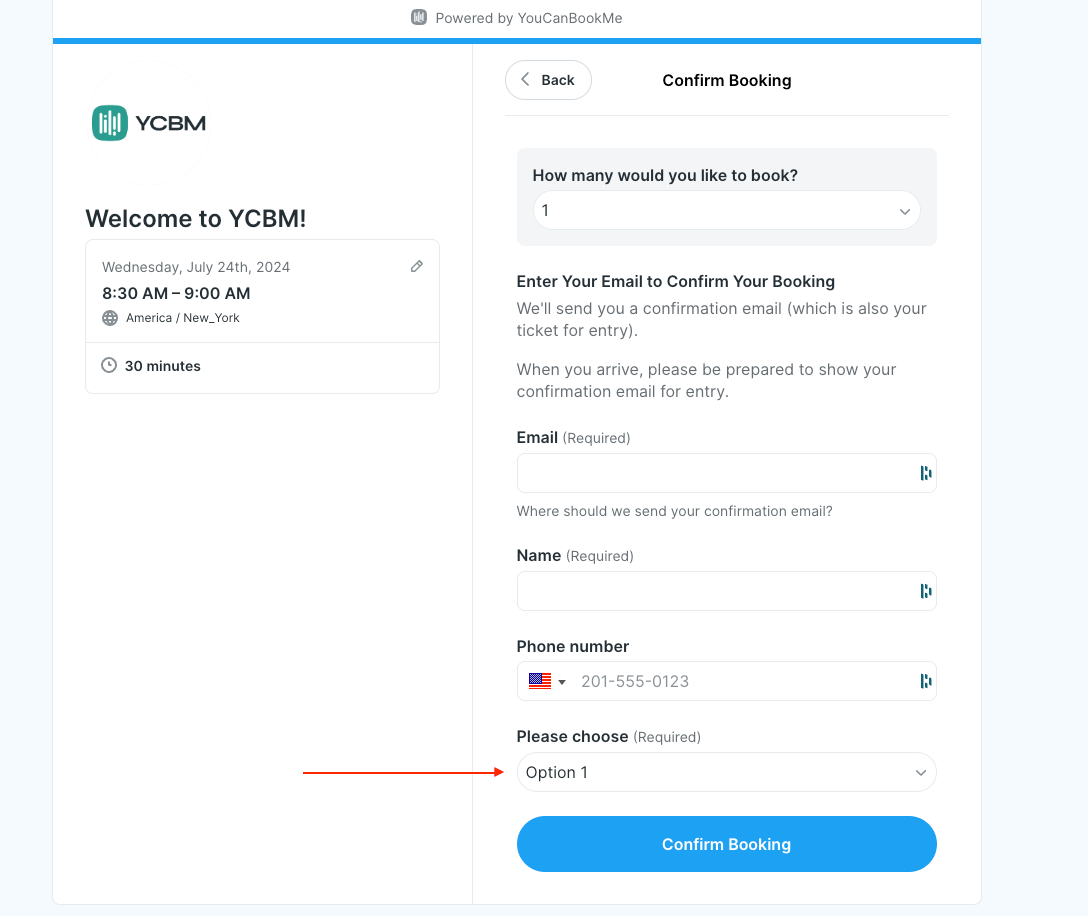1088x916 pixels.
Task: Click the globe timezone icon
Action: coord(110,318)
